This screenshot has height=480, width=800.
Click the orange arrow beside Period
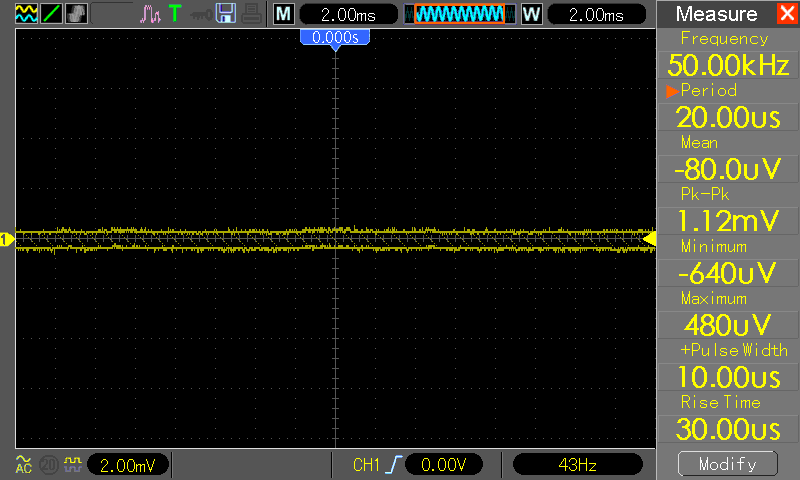(x=672, y=91)
